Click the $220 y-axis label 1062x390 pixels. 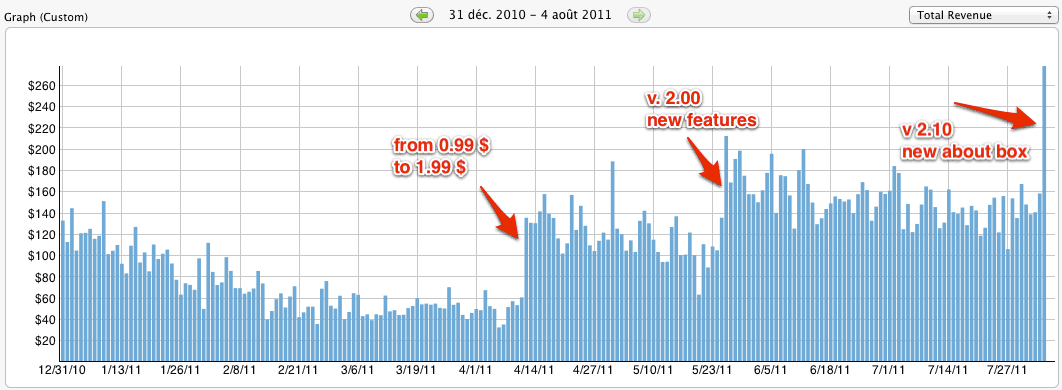pos(41,128)
